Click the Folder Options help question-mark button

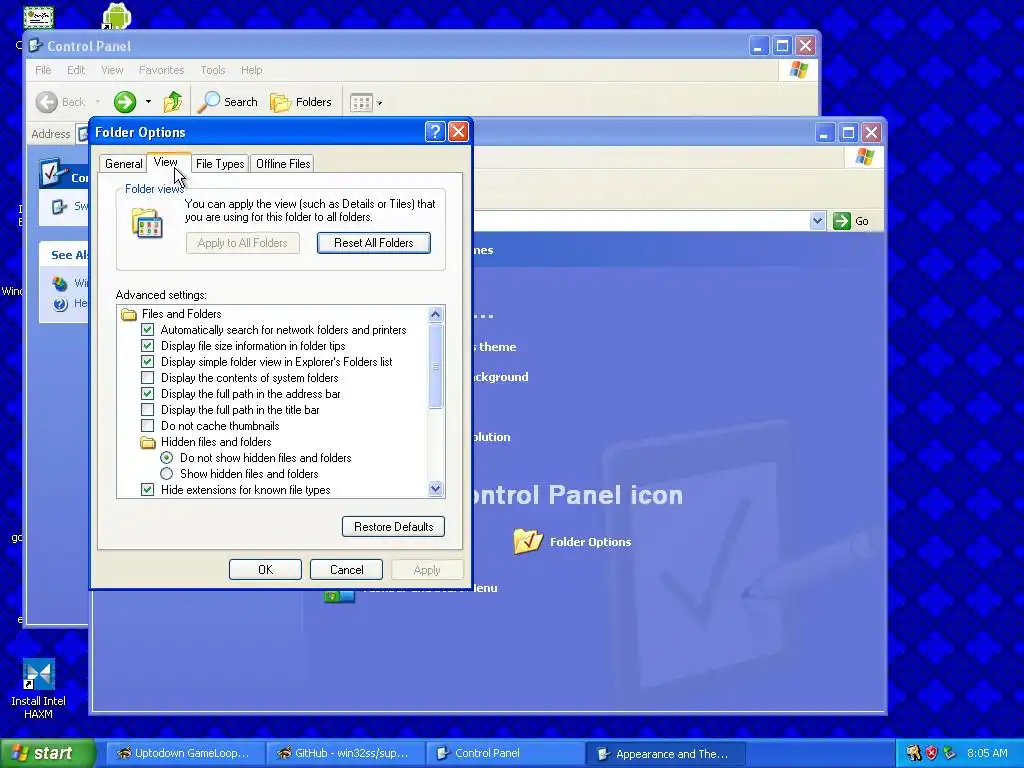coord(435,132)
